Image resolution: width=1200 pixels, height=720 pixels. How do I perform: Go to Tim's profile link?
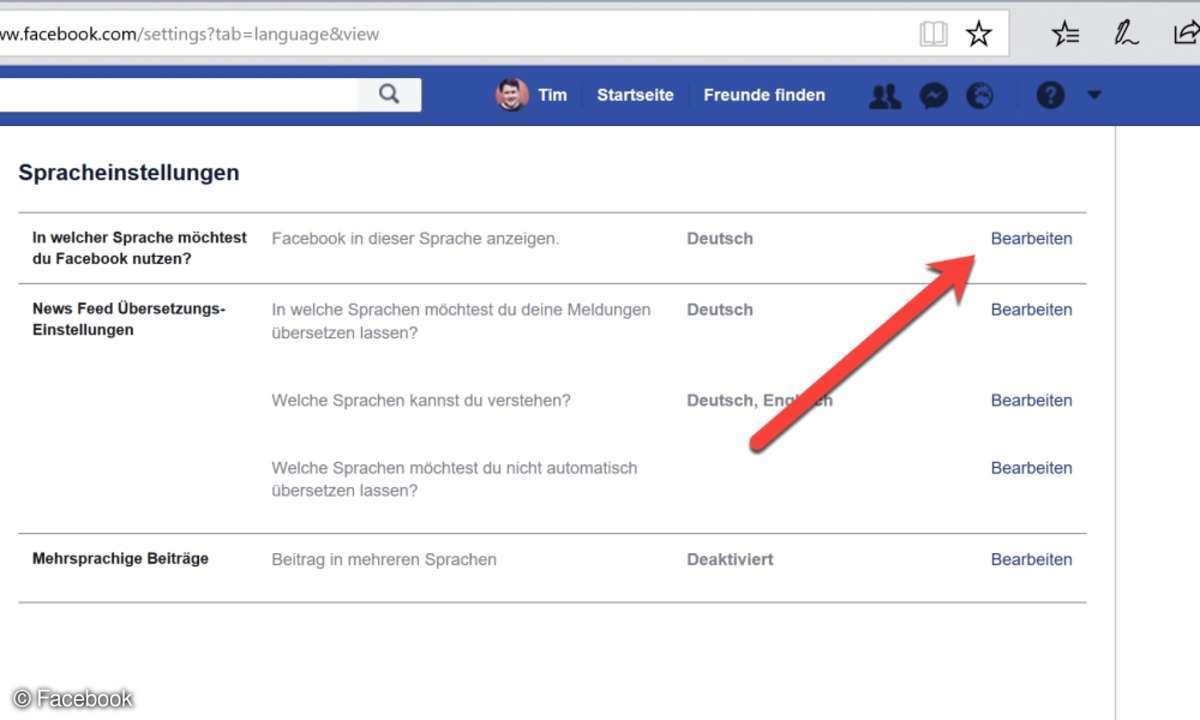(x=552, y=95)
